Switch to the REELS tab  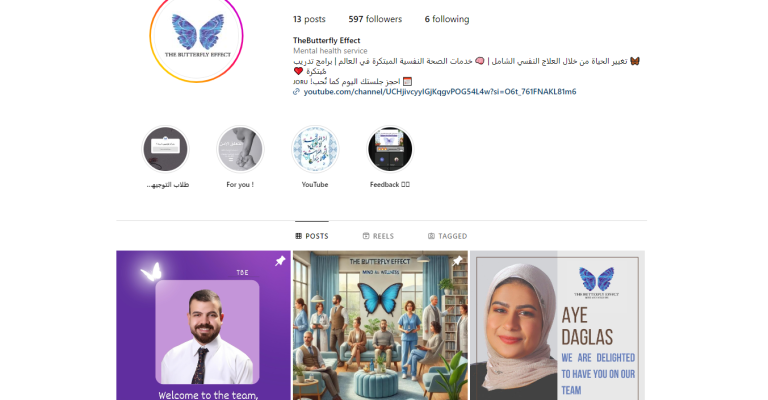(x=378, y=236)
